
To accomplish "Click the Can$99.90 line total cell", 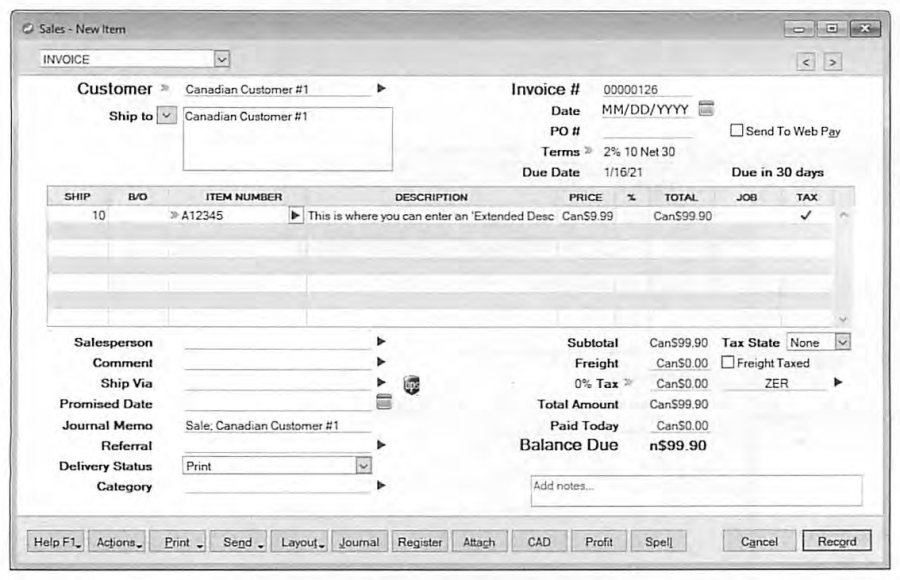I will click(682, 216).
